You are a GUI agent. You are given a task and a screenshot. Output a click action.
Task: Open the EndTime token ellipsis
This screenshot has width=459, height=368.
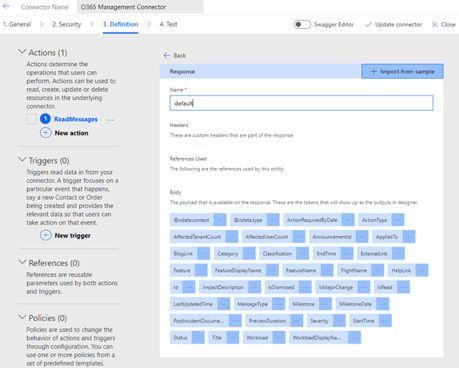pos(347,254)
